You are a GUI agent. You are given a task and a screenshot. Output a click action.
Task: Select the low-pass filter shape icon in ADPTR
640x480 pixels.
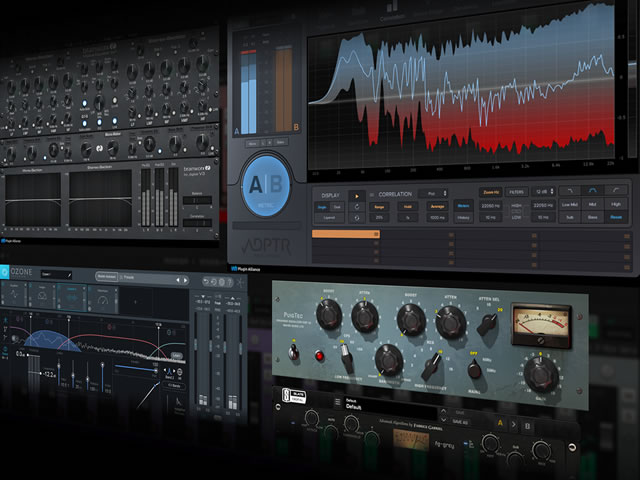click(x=569, y=191)
